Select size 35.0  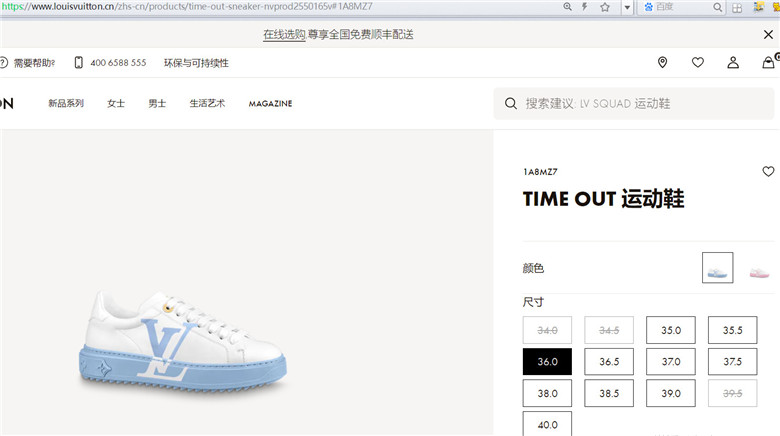(x=671, y=330)
